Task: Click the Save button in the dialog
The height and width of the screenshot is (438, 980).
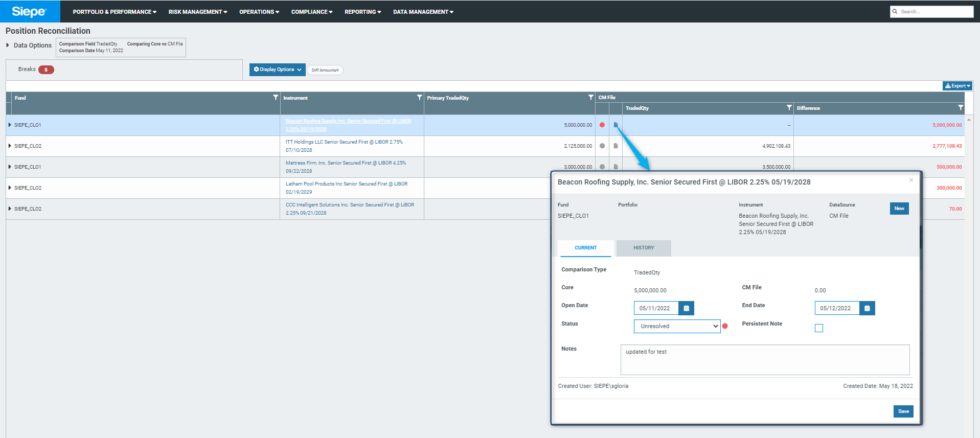Action: 903,411
